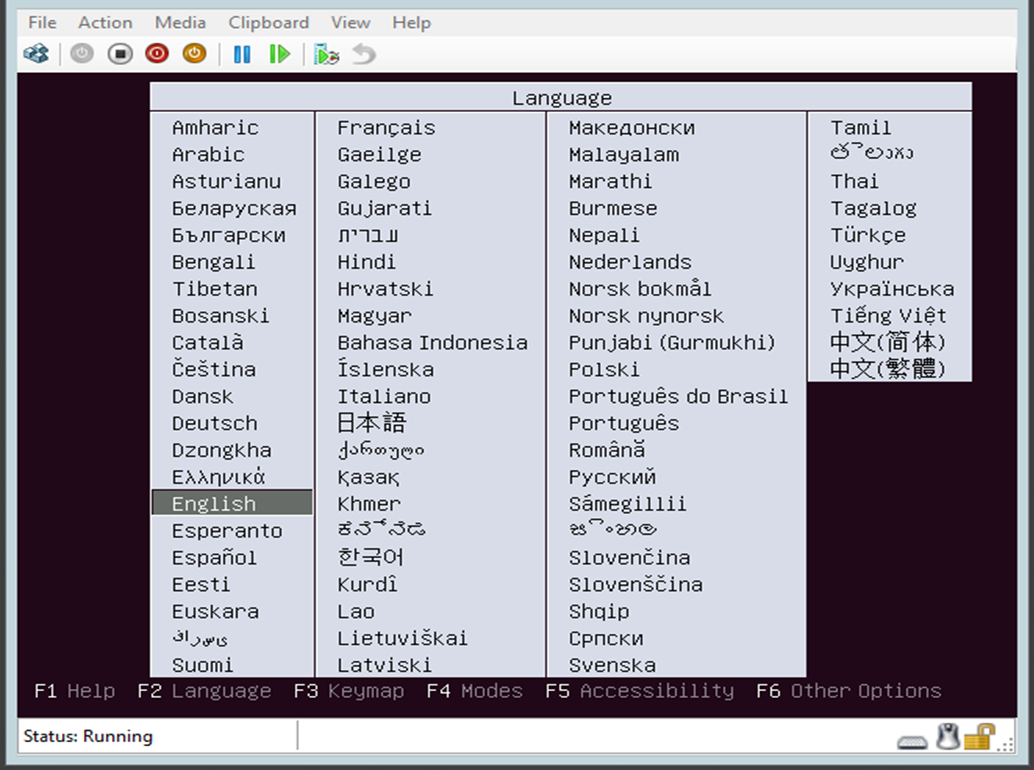Pick Gujarati from the list
The image size is (1034, 770).
pos(384,208)
